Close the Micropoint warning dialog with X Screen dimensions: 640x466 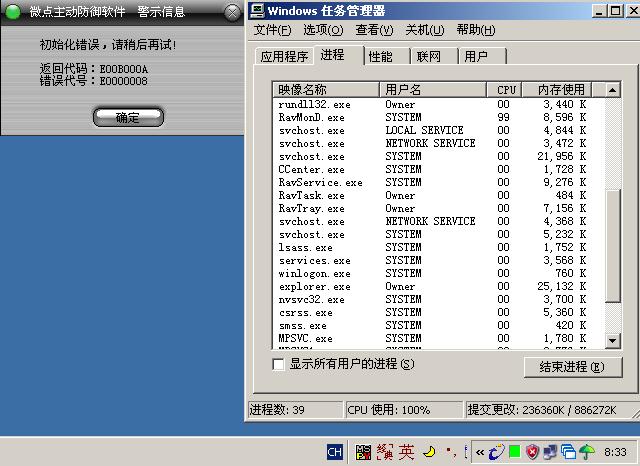[233, 12]
